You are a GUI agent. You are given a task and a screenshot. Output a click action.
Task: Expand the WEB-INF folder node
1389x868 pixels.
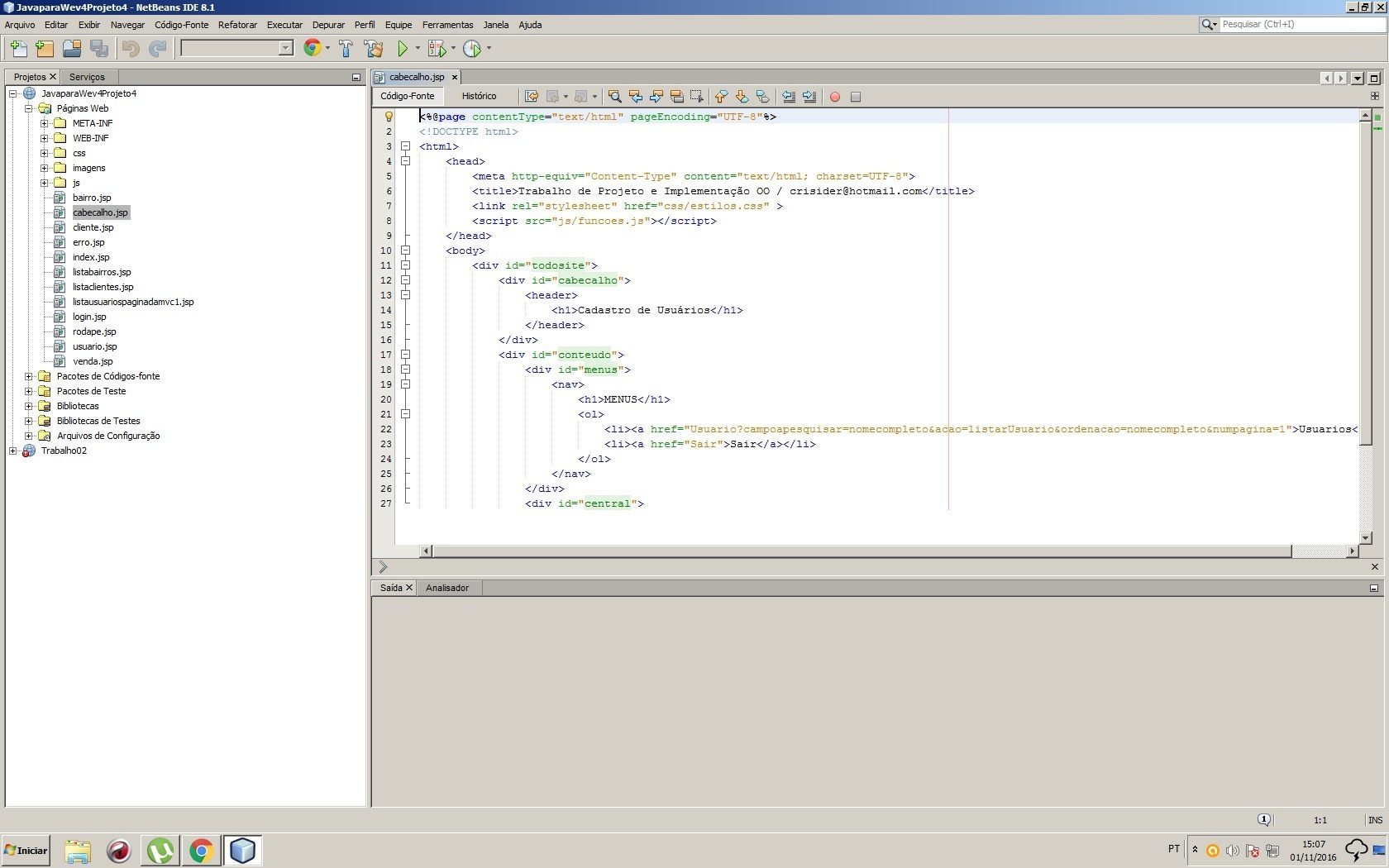tap(45, 138)
